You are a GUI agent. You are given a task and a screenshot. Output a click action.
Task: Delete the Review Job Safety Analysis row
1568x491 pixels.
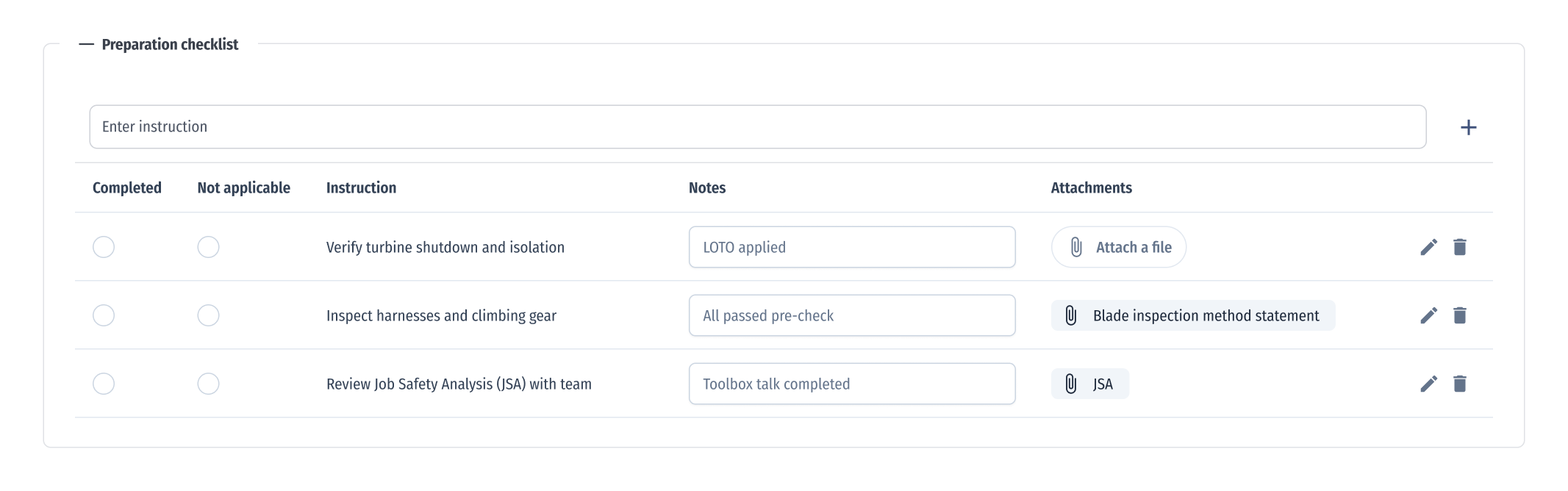(1460, 384)
